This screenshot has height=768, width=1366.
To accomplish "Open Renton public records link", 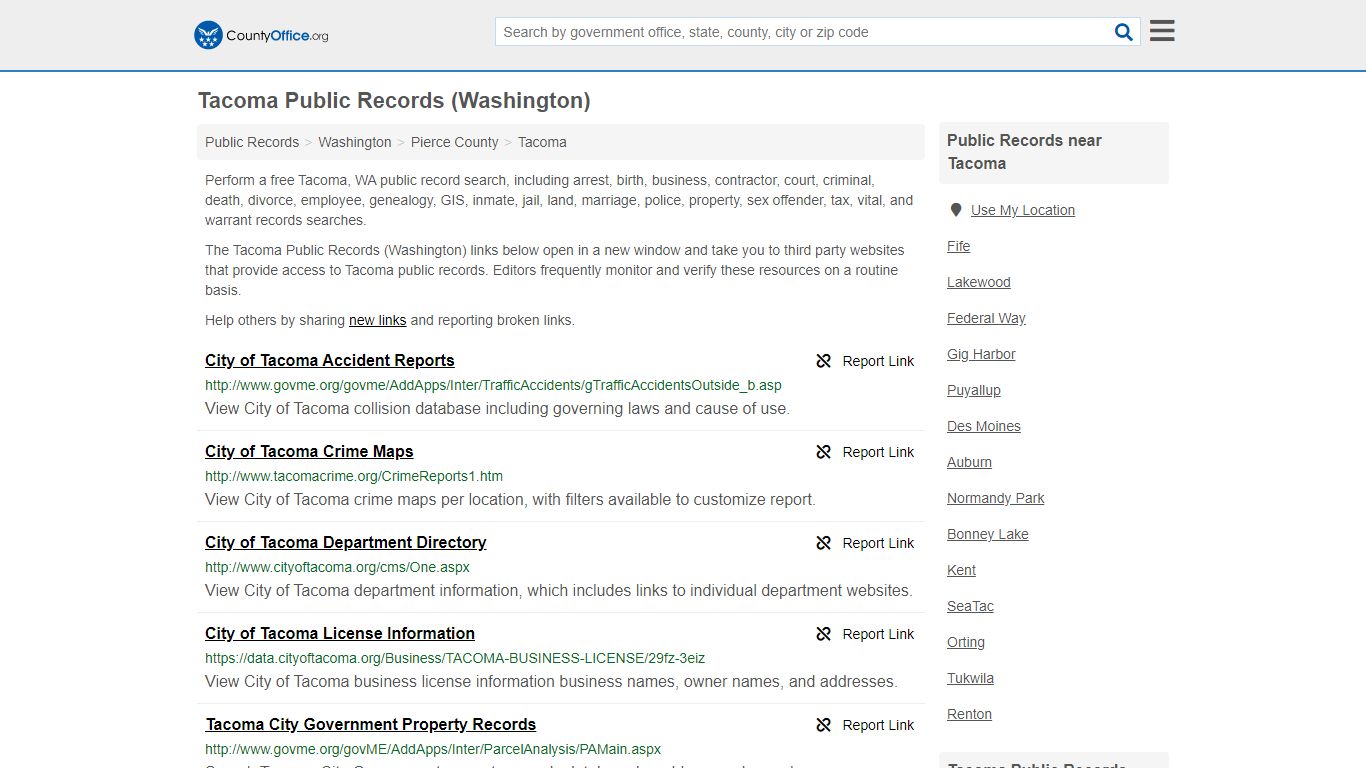I will click(969, 714).
